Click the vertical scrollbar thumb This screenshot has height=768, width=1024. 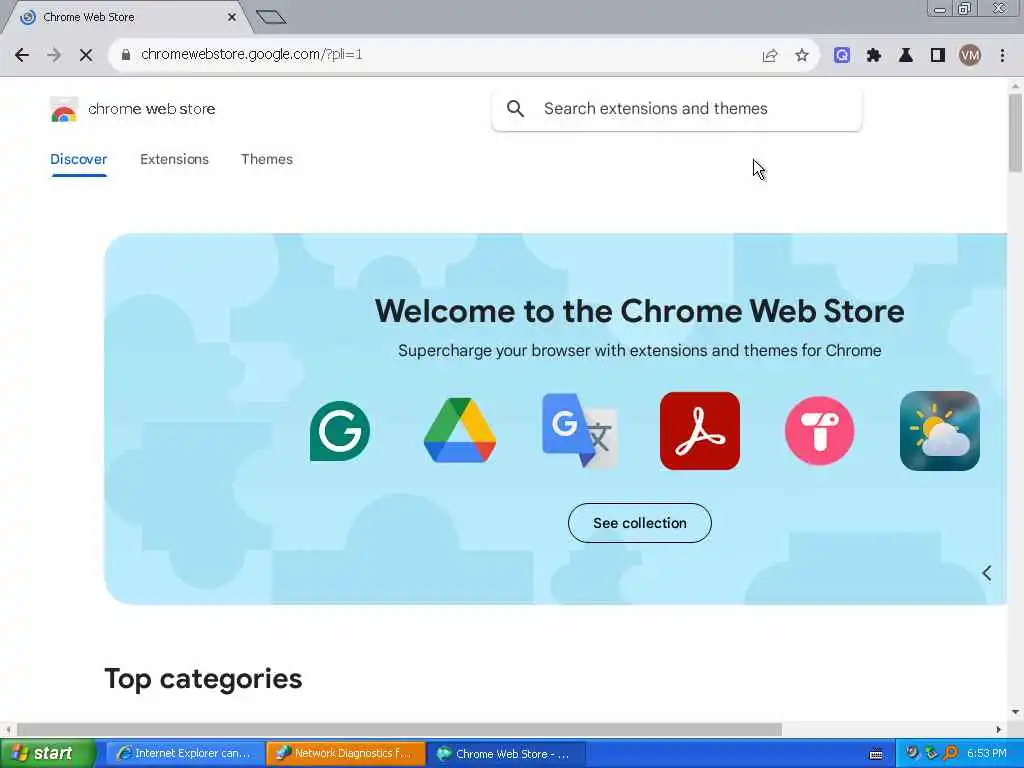(1015, 133)
